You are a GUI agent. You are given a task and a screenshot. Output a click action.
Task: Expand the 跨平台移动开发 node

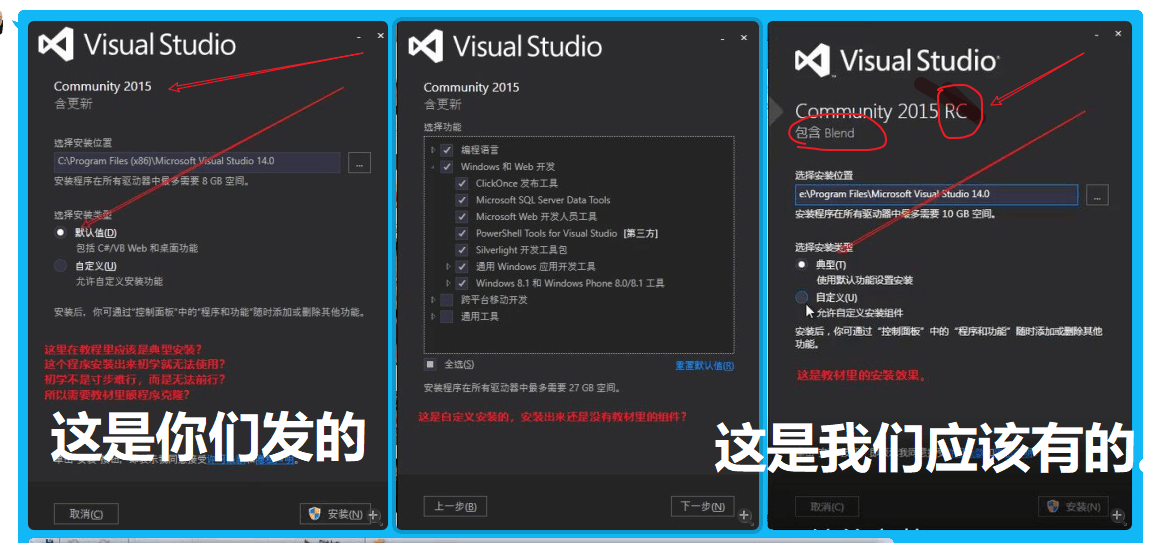[433, 299]
